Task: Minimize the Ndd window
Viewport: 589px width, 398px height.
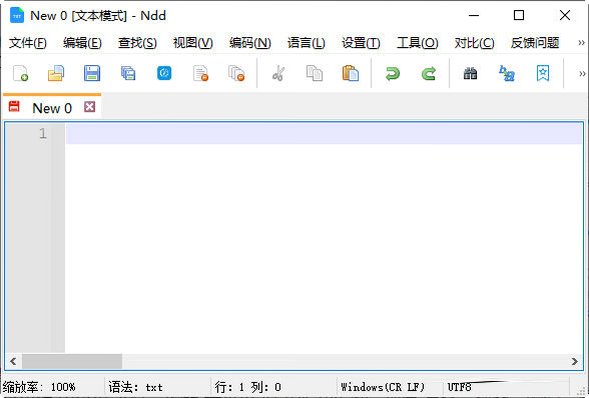Action: [x=474, y=15]
